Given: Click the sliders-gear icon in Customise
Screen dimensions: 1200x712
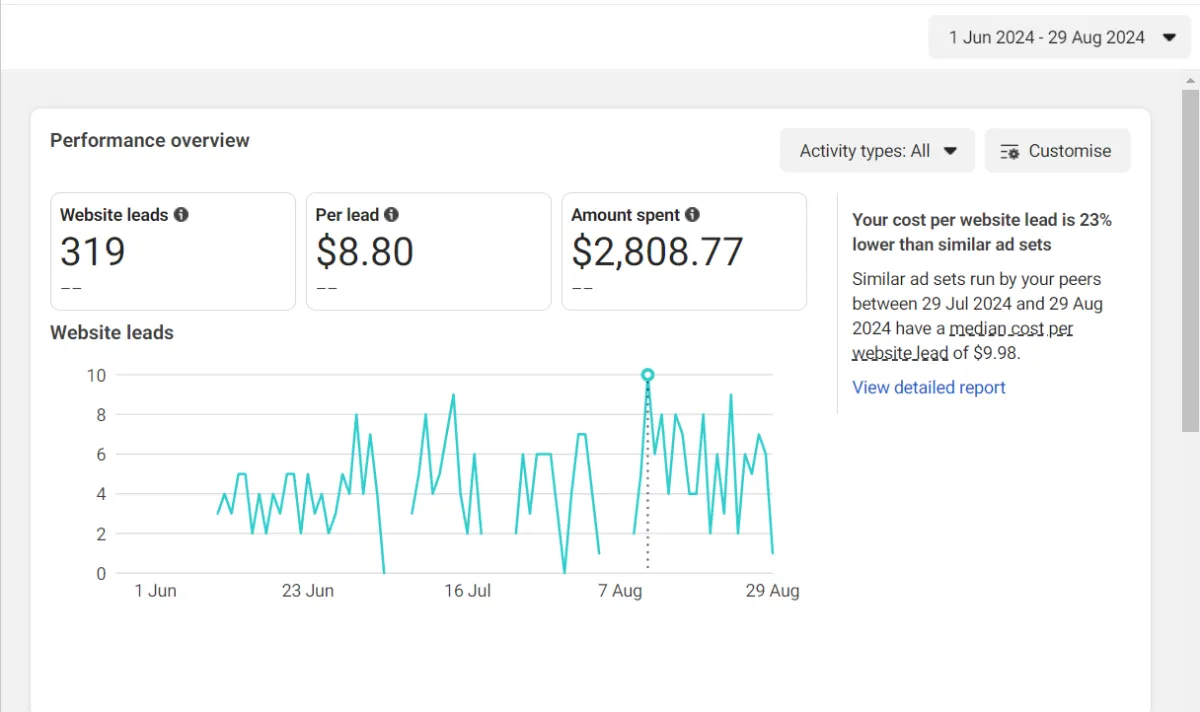Looking at the screenshot, I should (x=1010, y=151).
